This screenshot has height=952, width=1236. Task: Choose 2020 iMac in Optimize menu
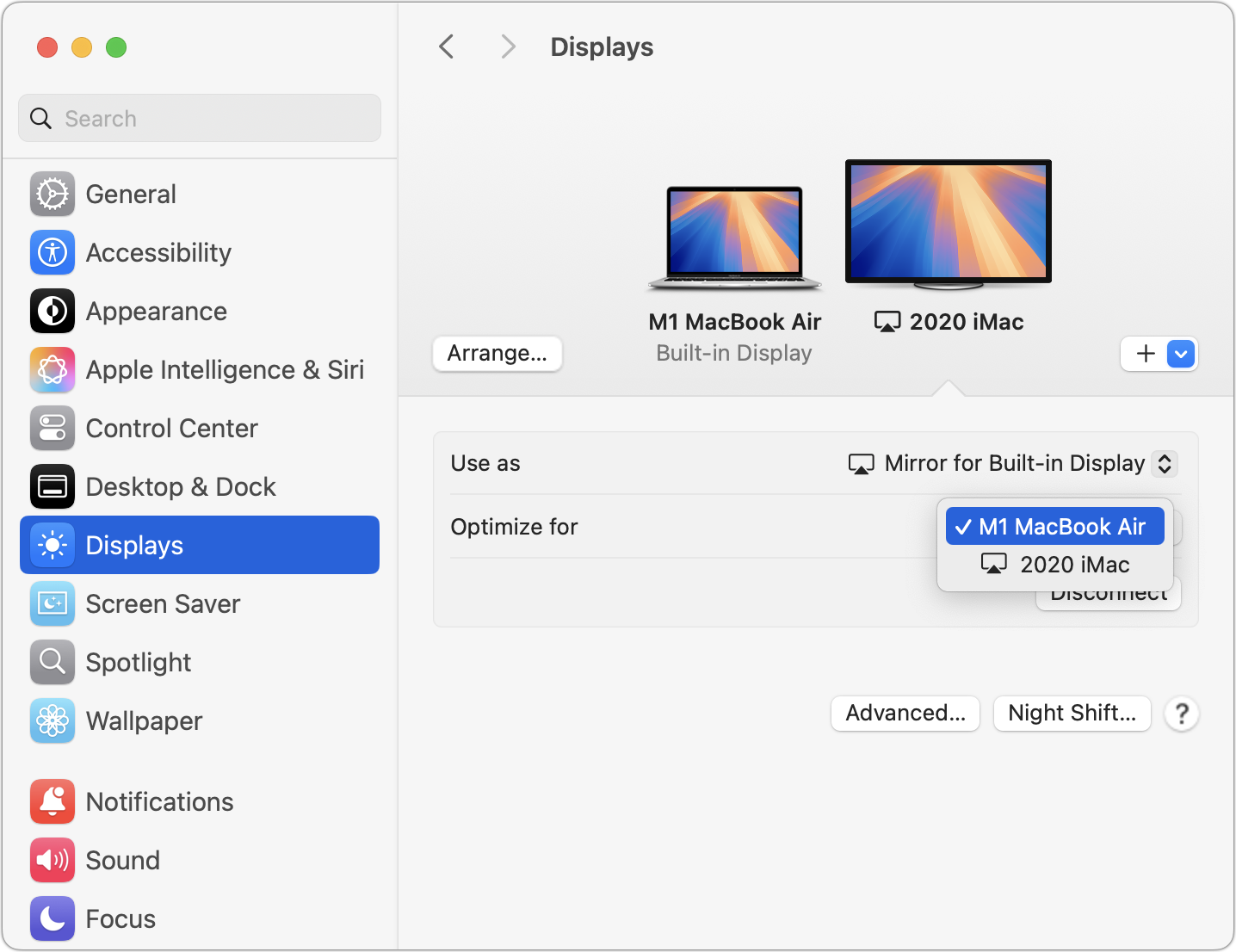click(1055, 565)
